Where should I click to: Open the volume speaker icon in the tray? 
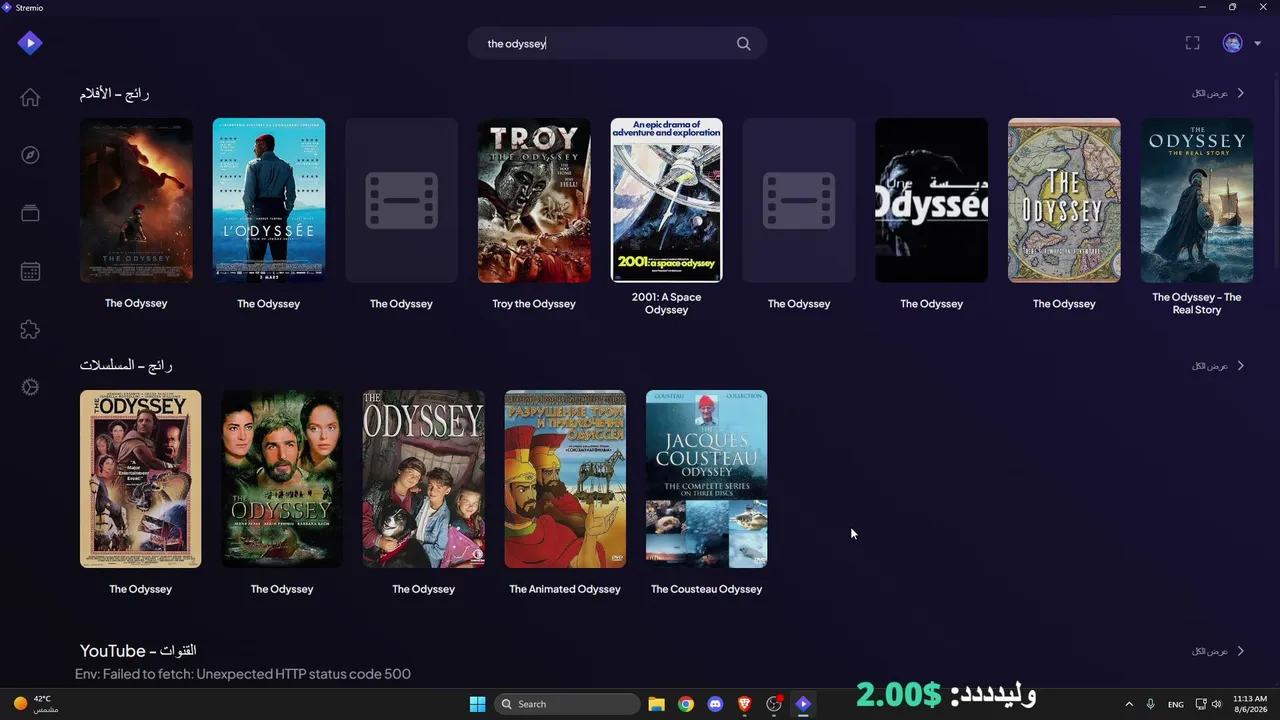[1216, 704]
